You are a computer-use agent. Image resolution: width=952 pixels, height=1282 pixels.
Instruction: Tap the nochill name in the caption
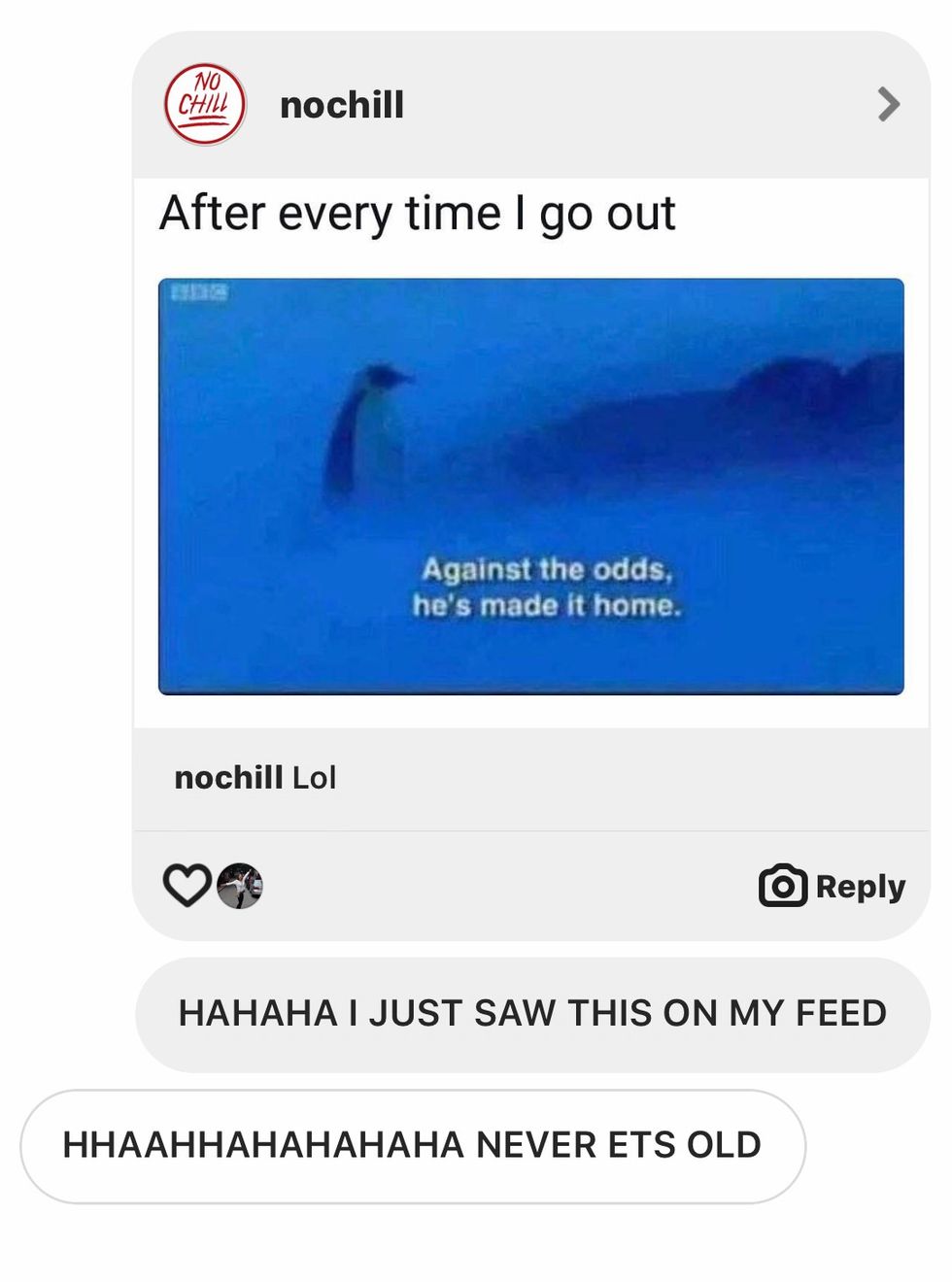228,777
